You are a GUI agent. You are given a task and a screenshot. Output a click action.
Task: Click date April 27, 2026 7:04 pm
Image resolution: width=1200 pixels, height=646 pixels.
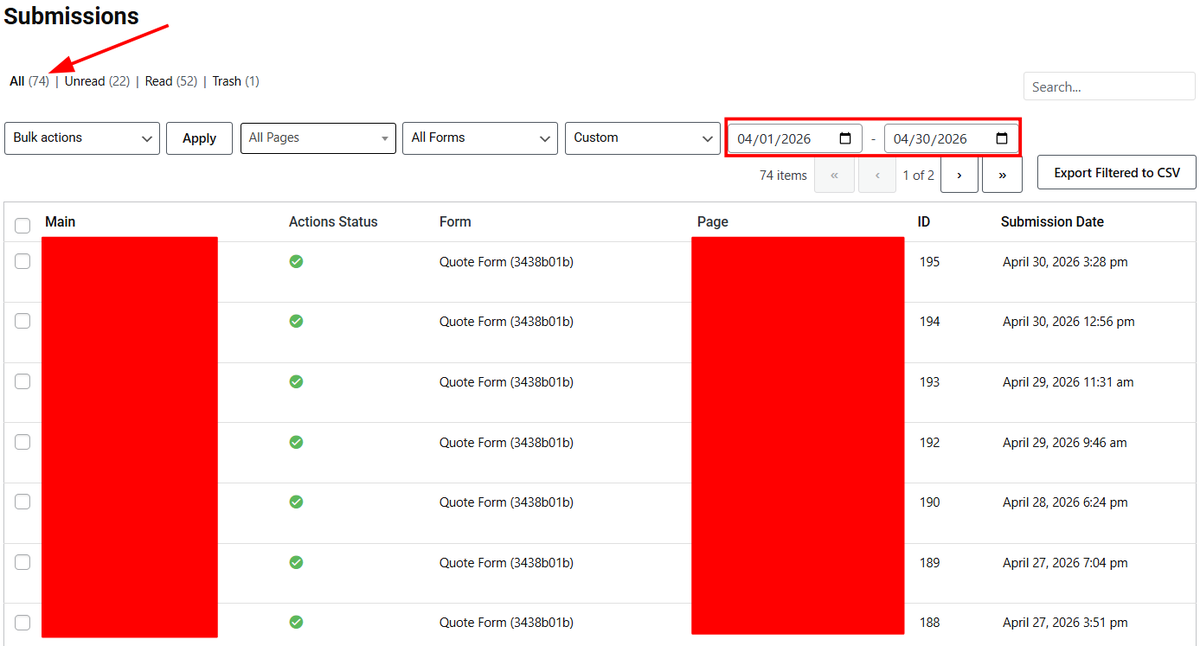coord(1065,563)
